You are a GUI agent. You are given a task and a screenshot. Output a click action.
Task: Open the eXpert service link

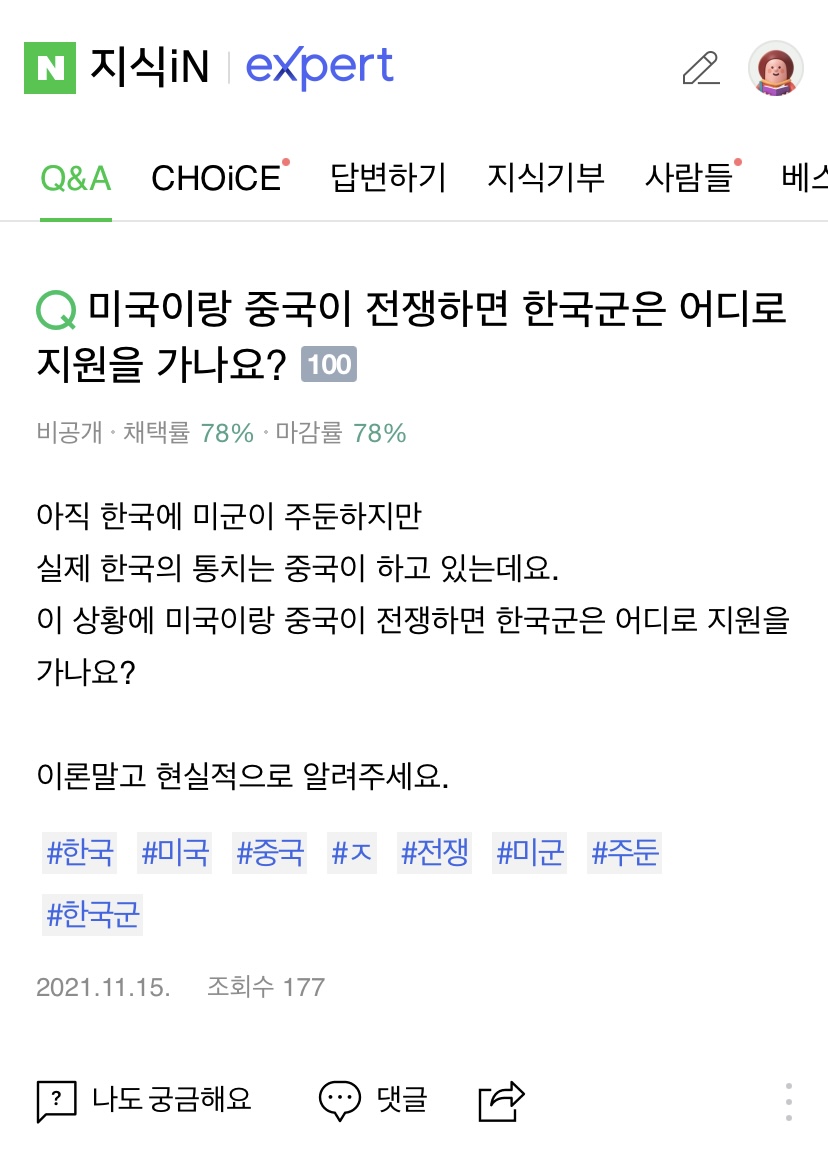click(x=319, y=67)
